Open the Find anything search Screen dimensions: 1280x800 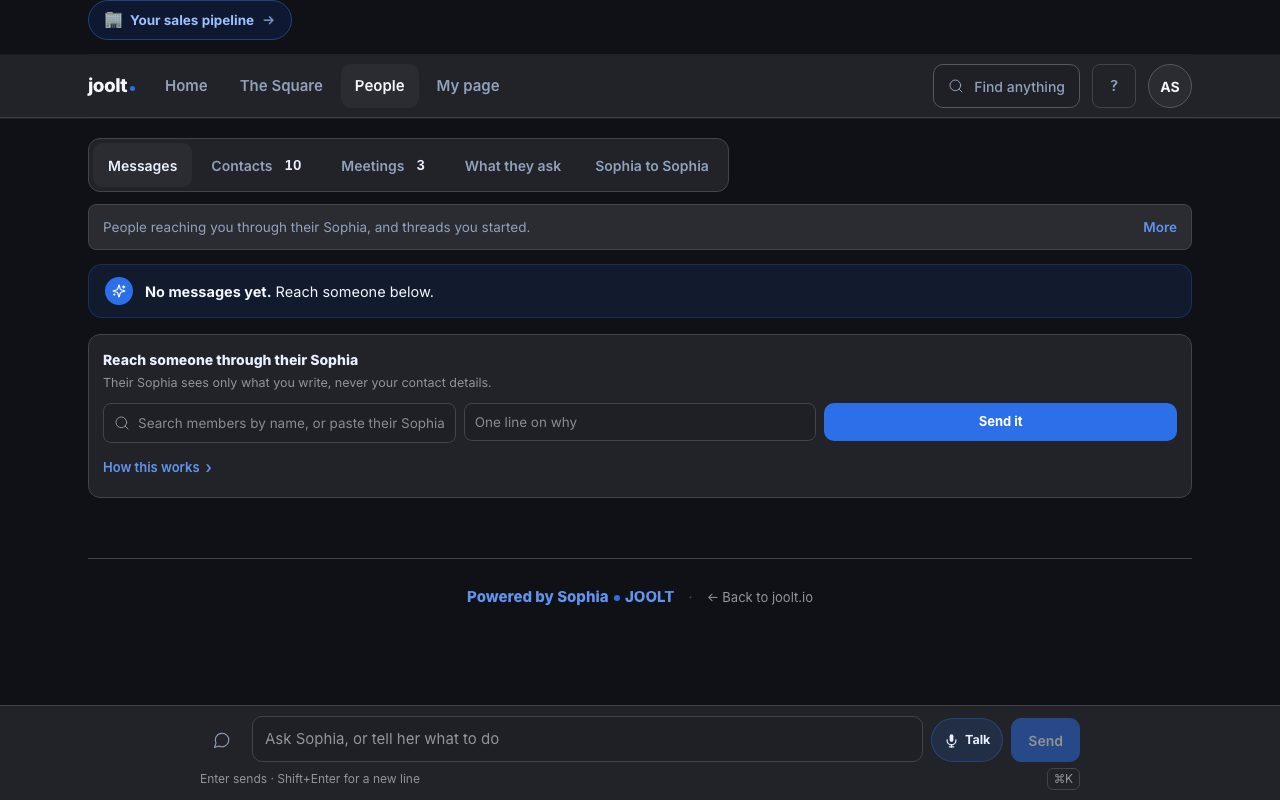(1006, 86)
